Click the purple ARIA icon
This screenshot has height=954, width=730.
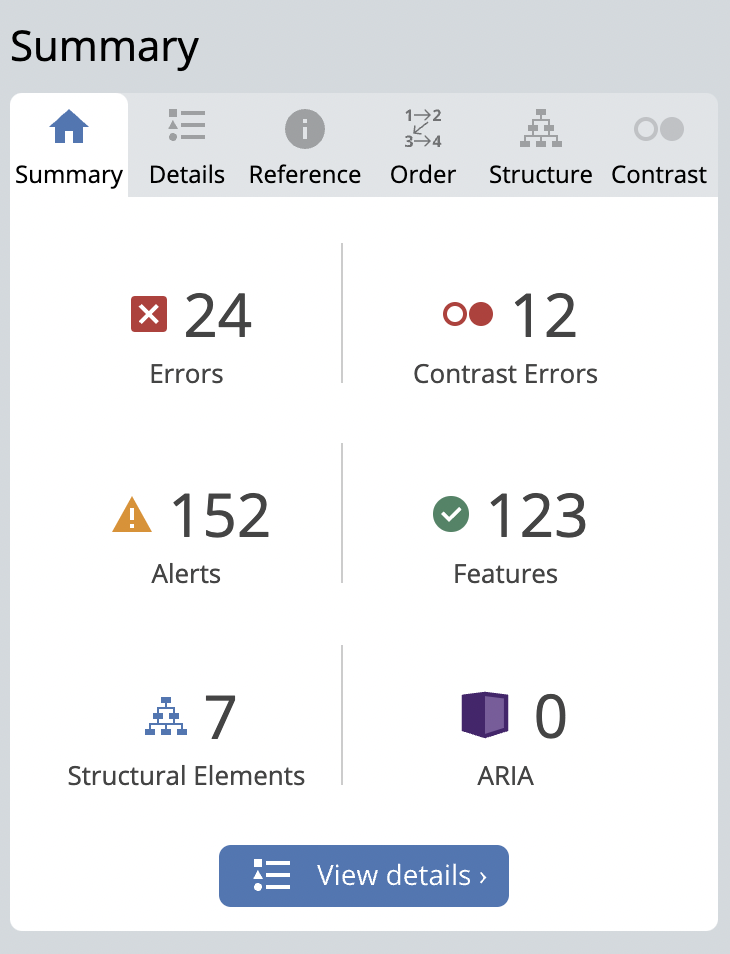(485, 715)
